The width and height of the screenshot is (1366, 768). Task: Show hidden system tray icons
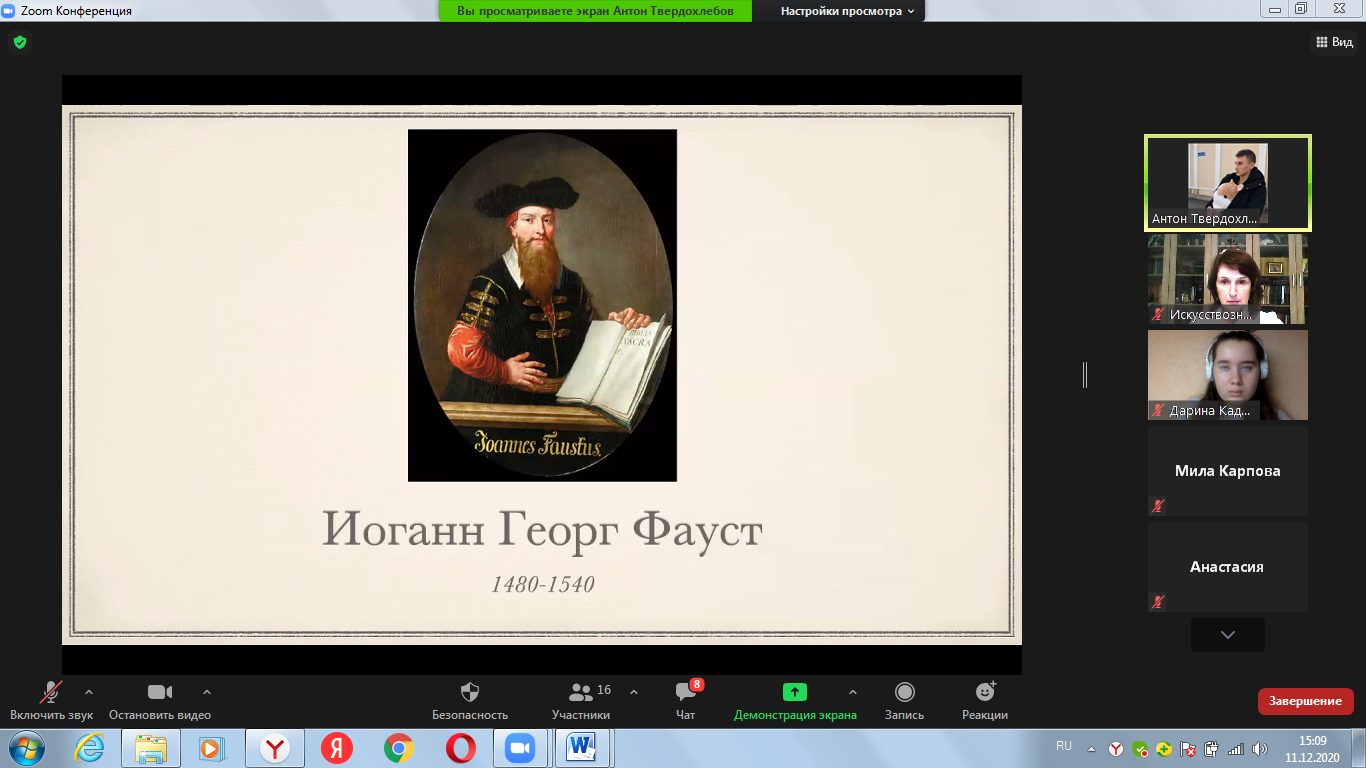pos(1092,748)
